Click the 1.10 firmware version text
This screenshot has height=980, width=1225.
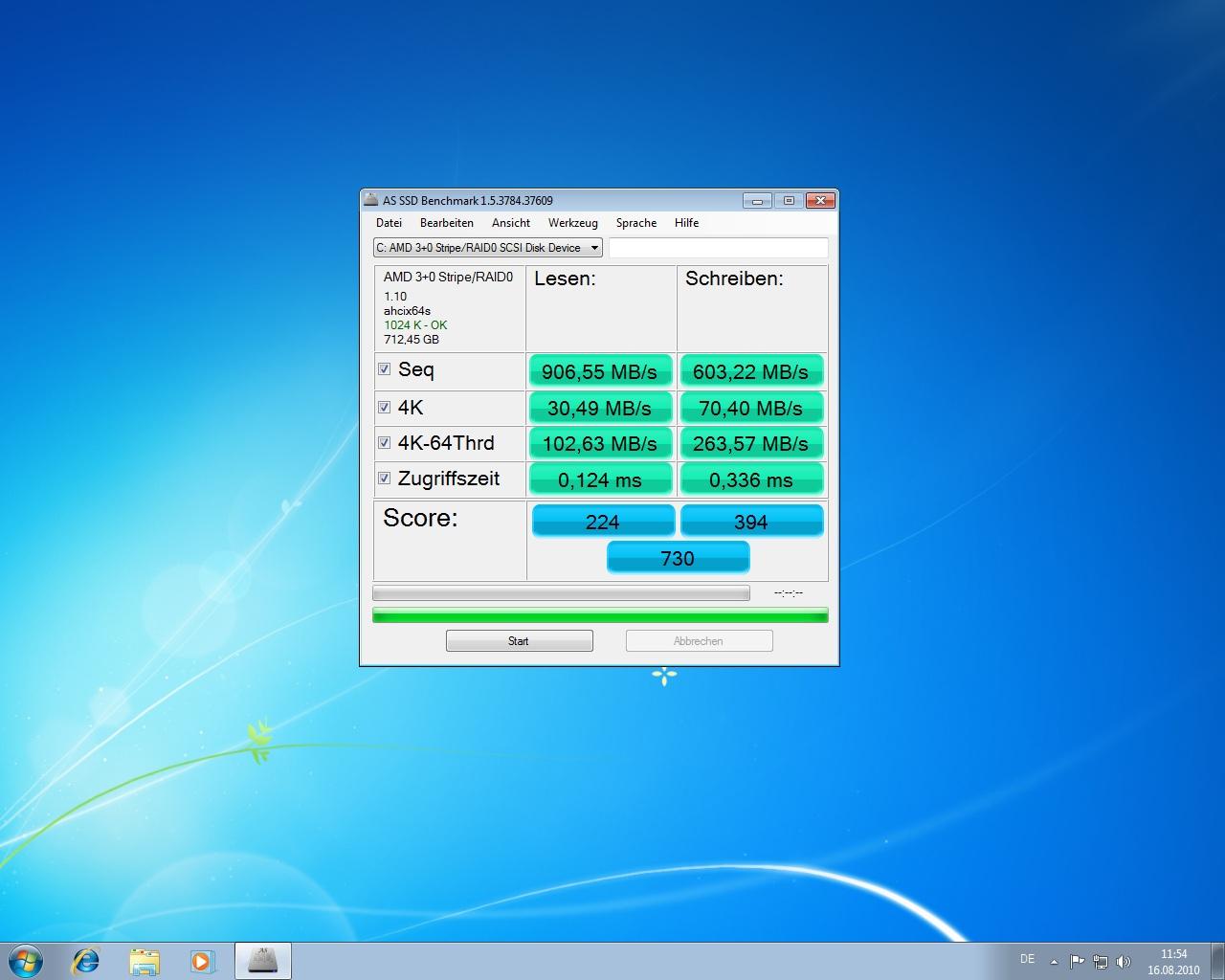click(x=395, y=297)
